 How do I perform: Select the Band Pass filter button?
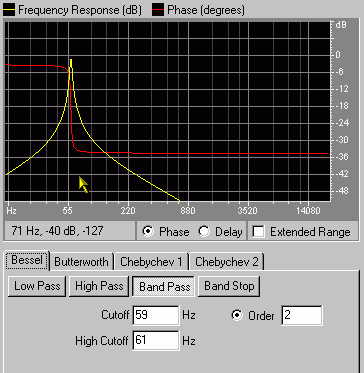(163, 286)
